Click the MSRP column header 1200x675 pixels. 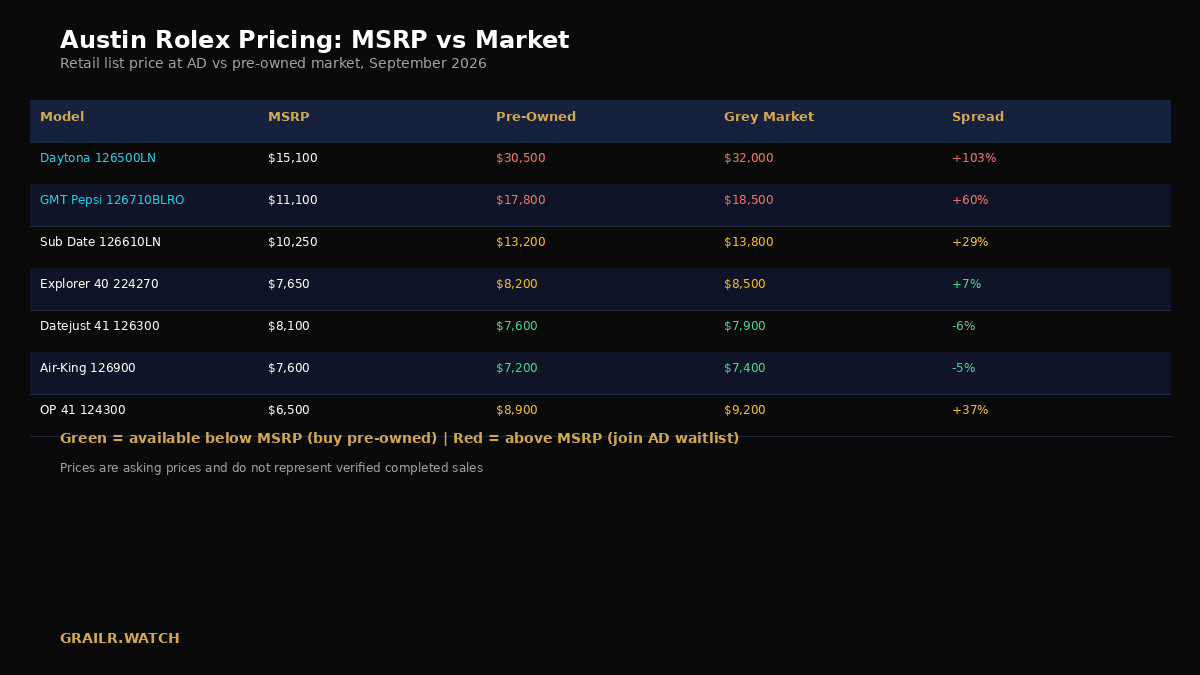pyautogui.click(x=289, y=117)
